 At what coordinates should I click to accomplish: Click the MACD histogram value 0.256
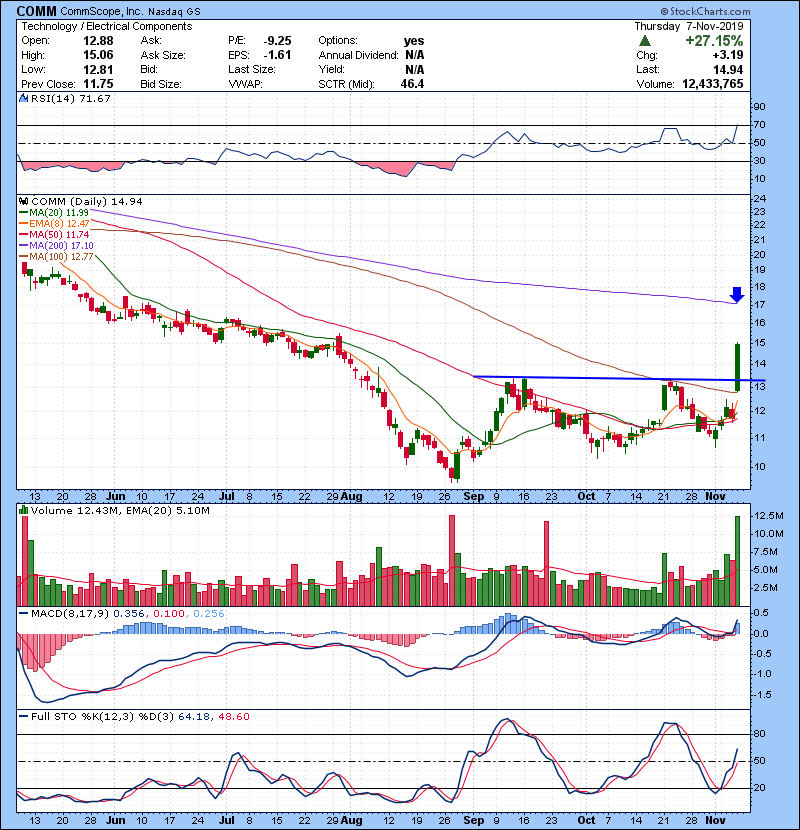tap(209, 614)
